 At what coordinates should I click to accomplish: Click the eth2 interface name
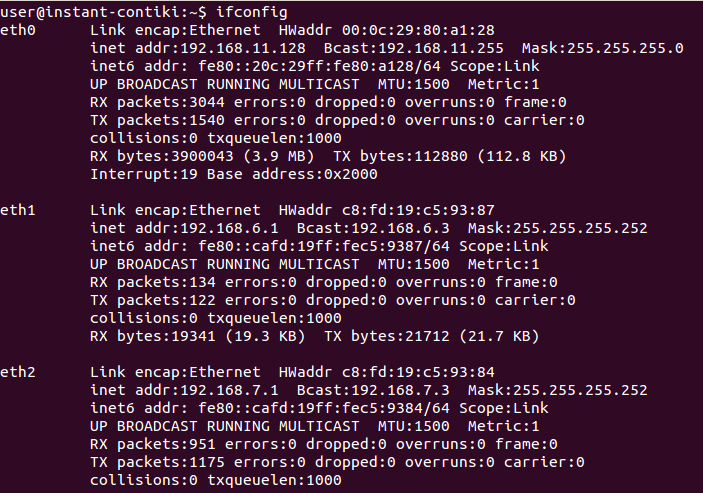[x=18, y=372]
